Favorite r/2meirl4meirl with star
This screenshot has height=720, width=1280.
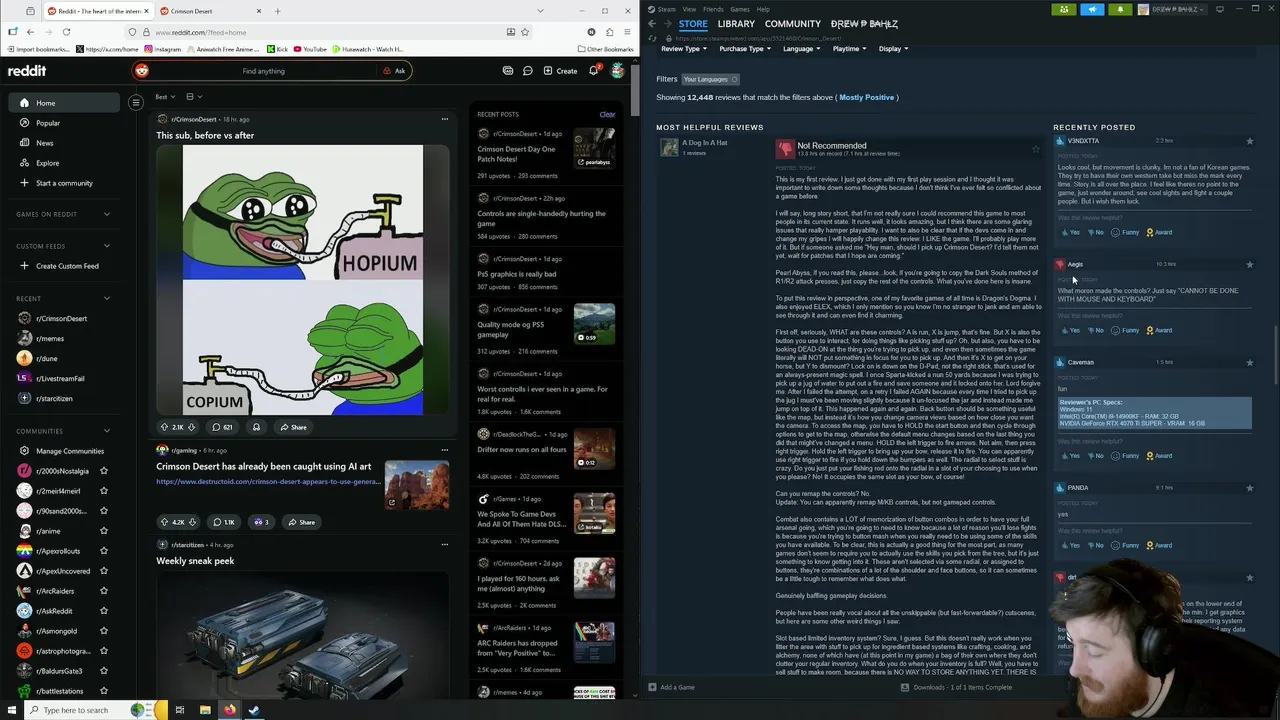103,491
